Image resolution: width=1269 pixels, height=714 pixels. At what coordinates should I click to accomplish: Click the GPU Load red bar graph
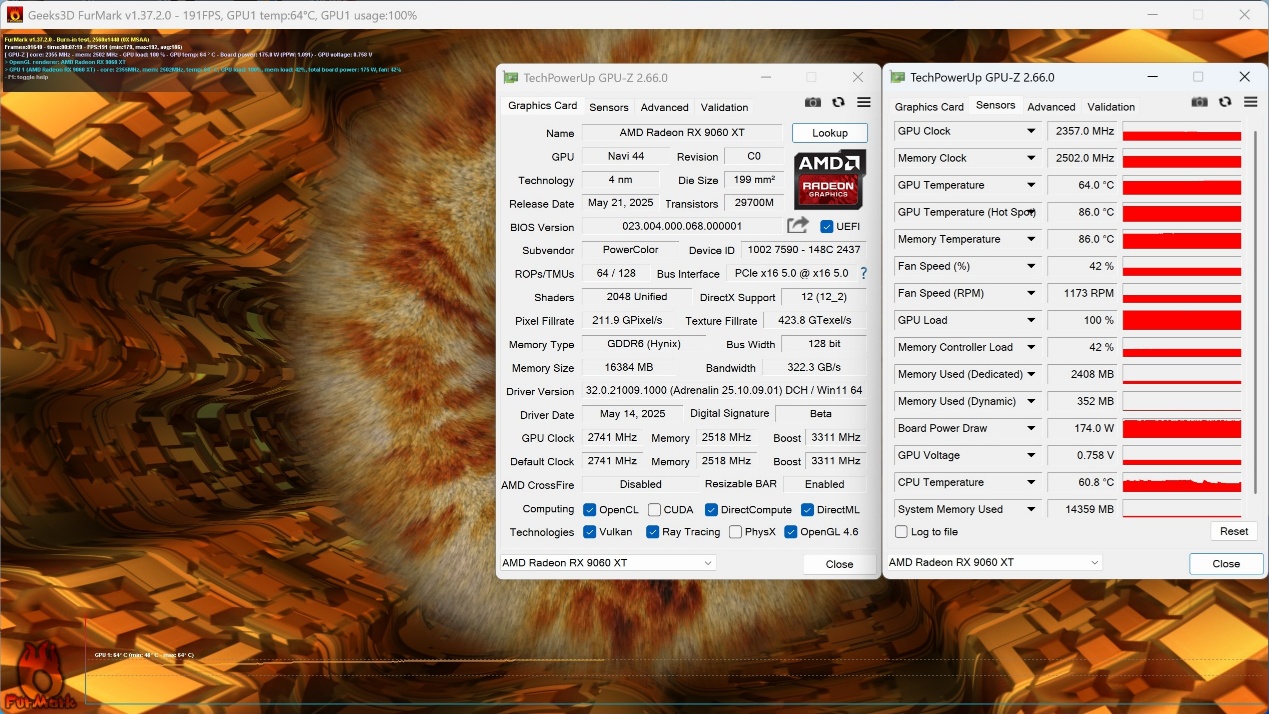(1180, 320)
